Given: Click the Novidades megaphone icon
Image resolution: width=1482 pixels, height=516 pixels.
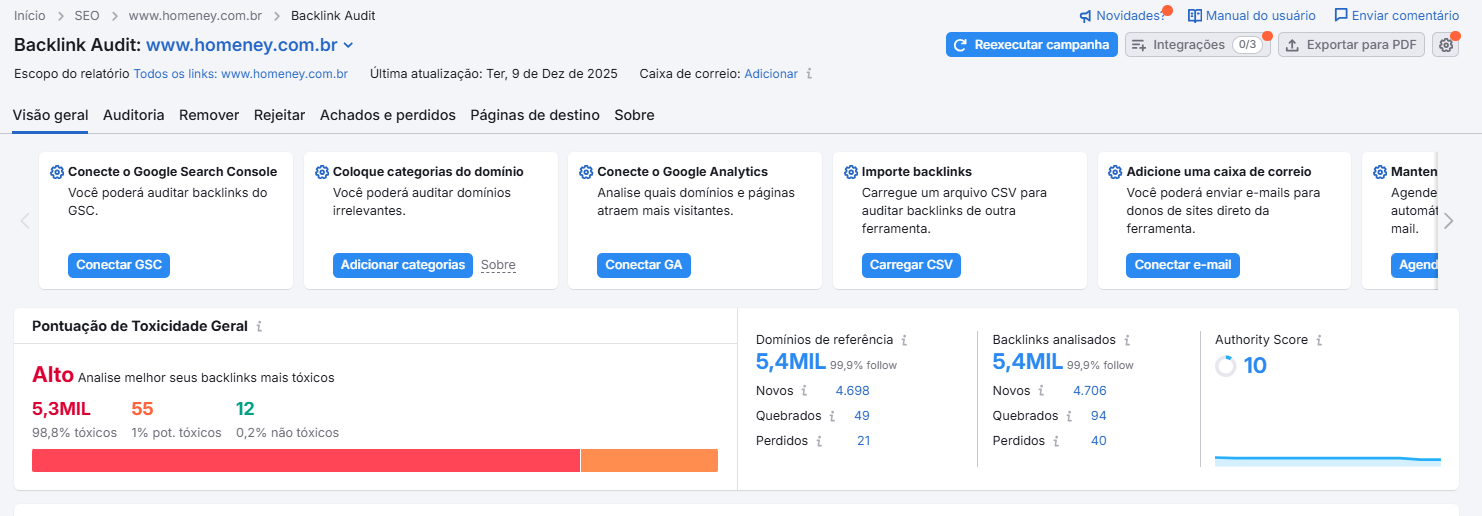Looking at the screenshot, I should tap(1085, 16).
